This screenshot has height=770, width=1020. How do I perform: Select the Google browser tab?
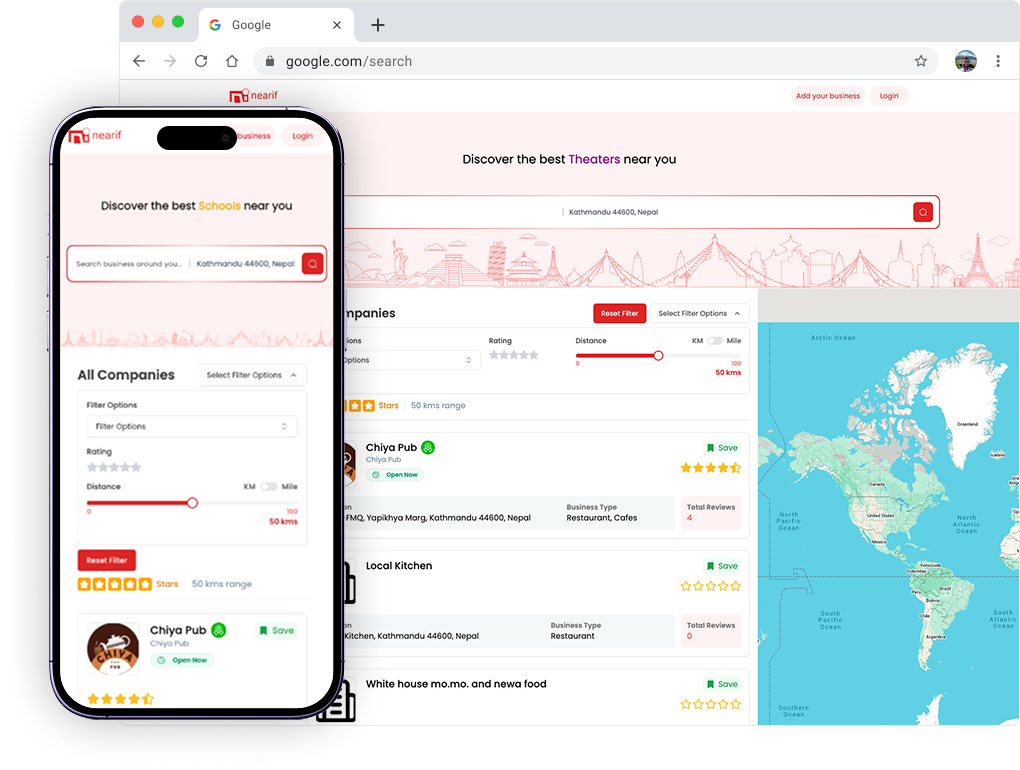pyautogui.click(x=270, y=25)
